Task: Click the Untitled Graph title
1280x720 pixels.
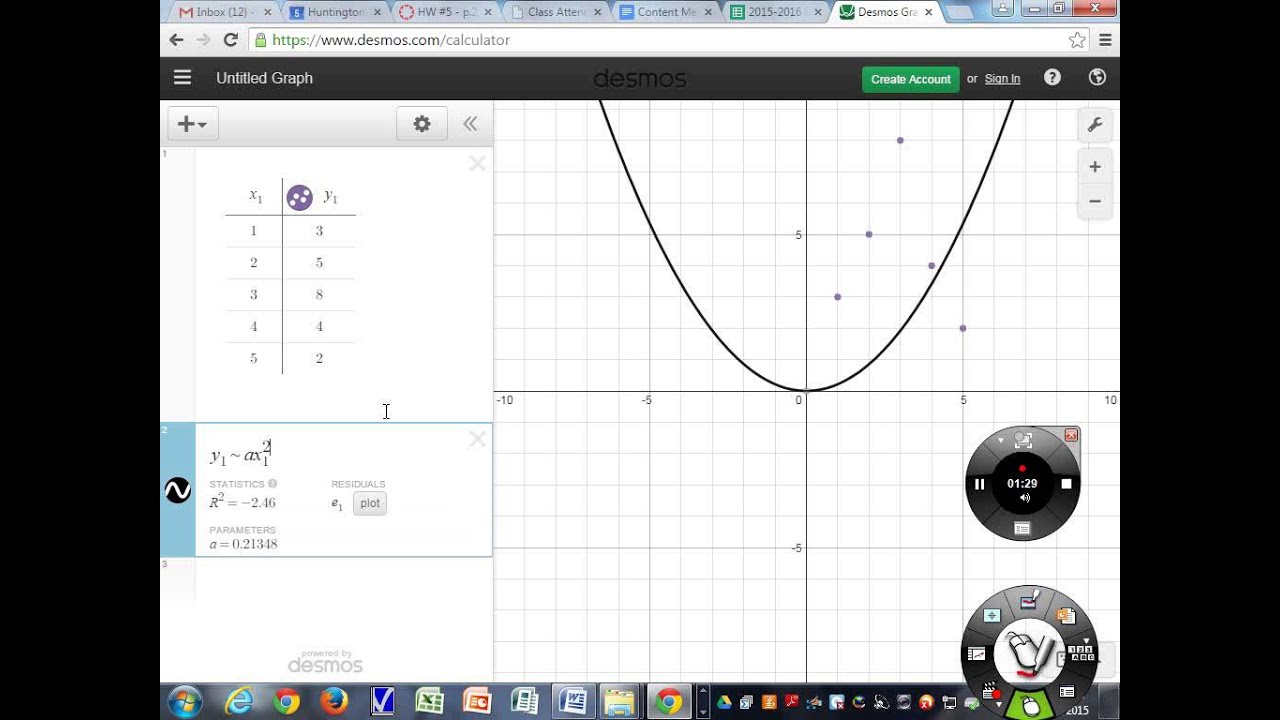Action: pos(264,78)
